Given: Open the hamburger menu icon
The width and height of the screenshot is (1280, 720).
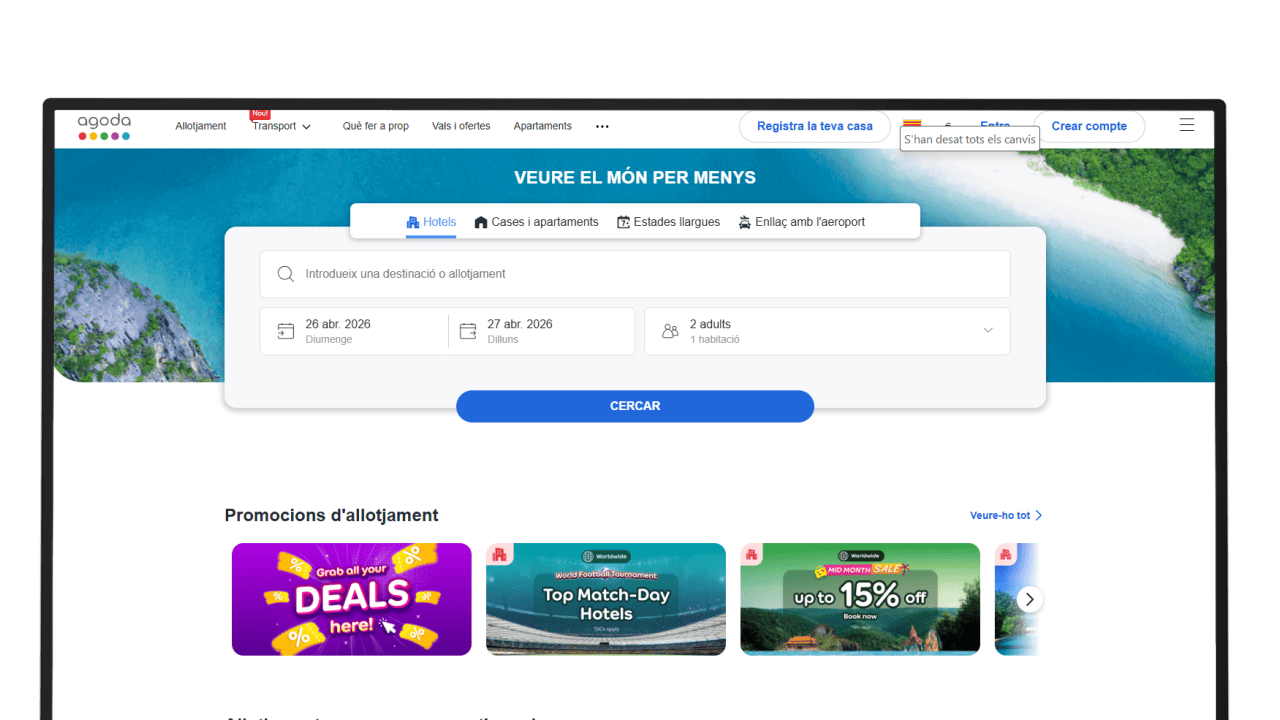Looking at the screenshot, I should point(1187,125).
